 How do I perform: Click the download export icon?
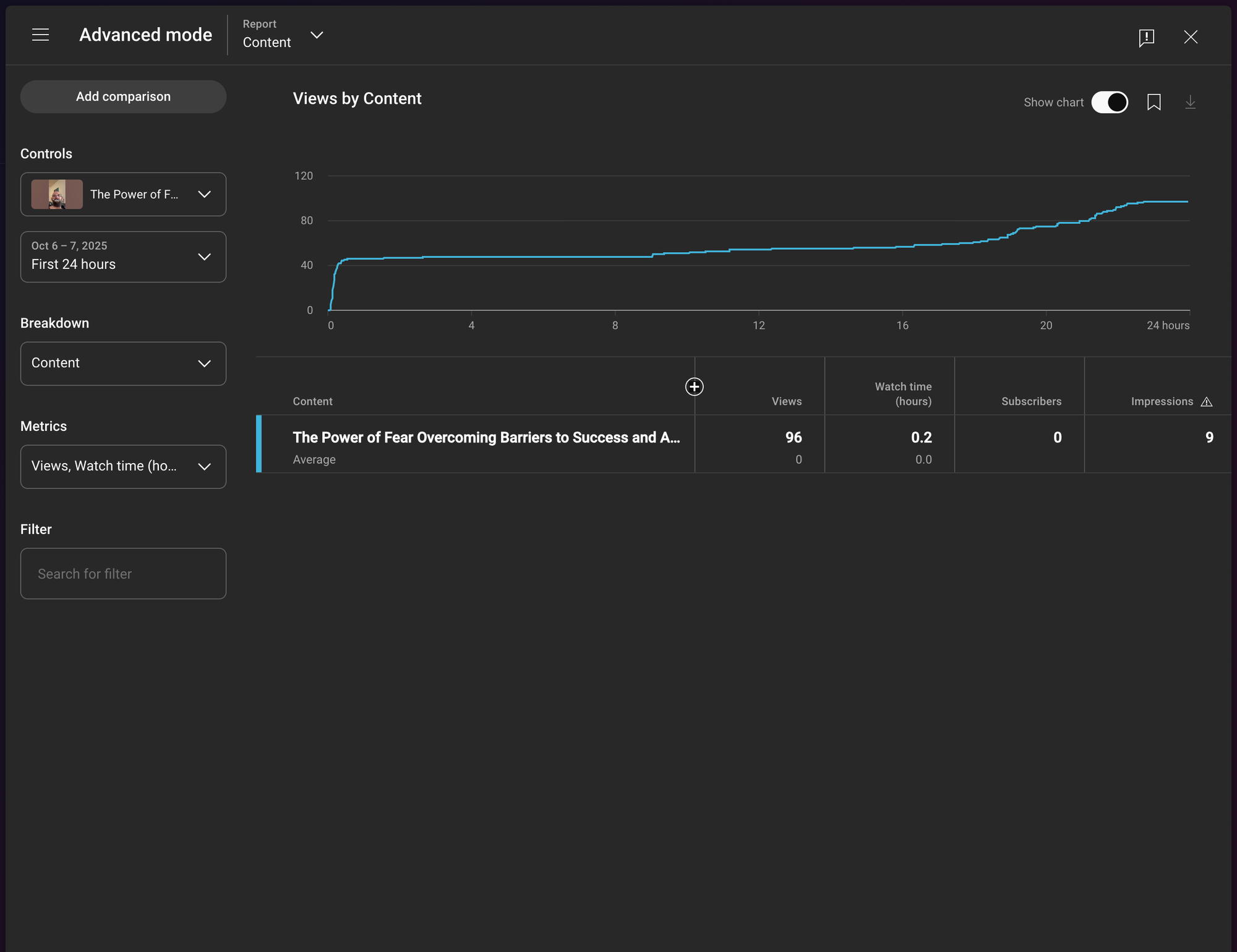click(1190, 102)
